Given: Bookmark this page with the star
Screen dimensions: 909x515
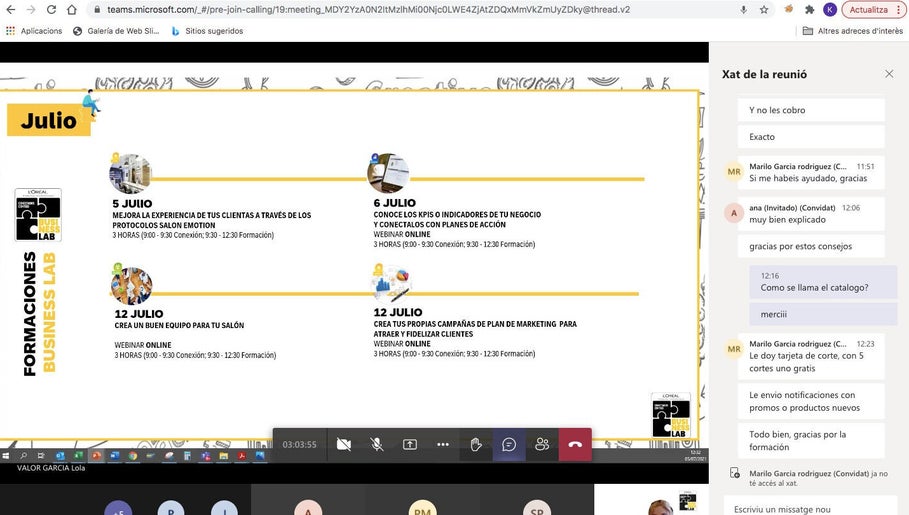Looking at the screenshot, I should pos(763,10).
